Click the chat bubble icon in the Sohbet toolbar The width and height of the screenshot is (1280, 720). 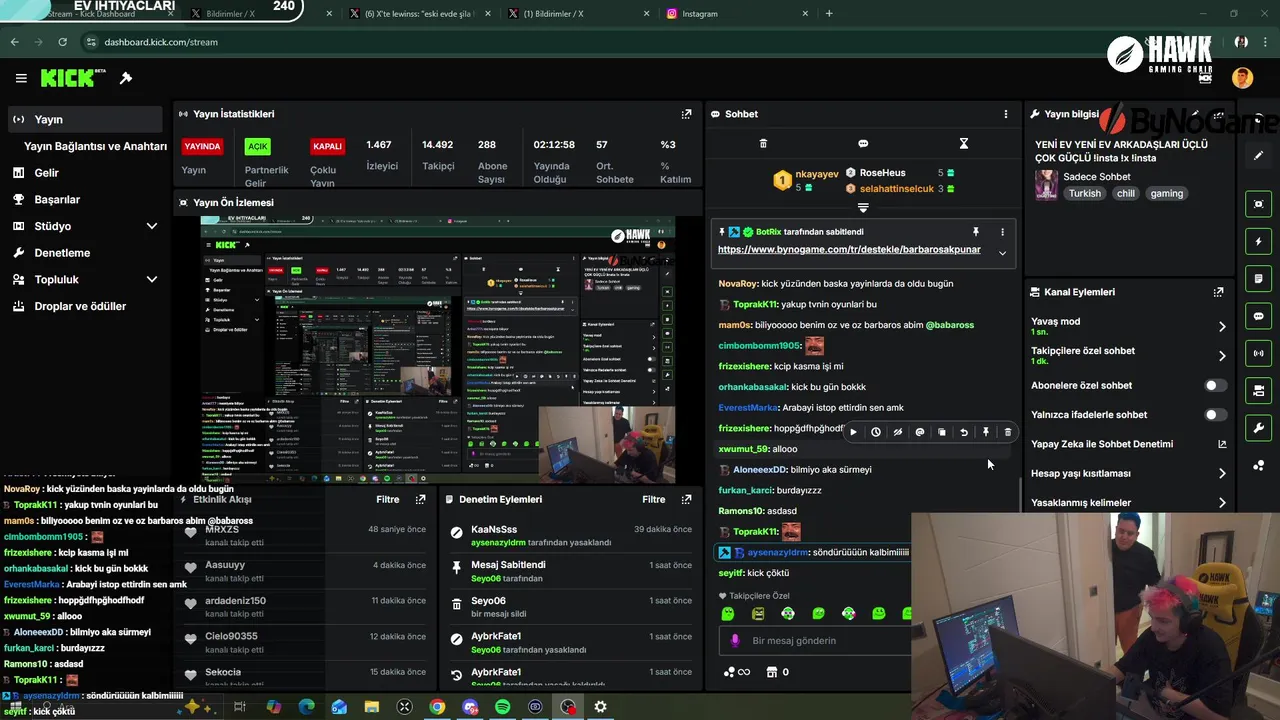[x=863, y=144]
